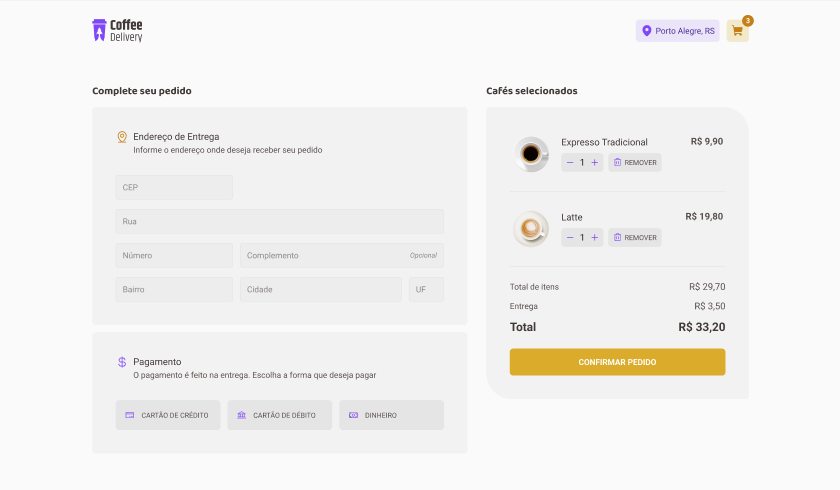Click the 'Complete seu pedido' heading
Image resolution: width=840 pixels, height=490 pixels.
[x=141, y=91]
